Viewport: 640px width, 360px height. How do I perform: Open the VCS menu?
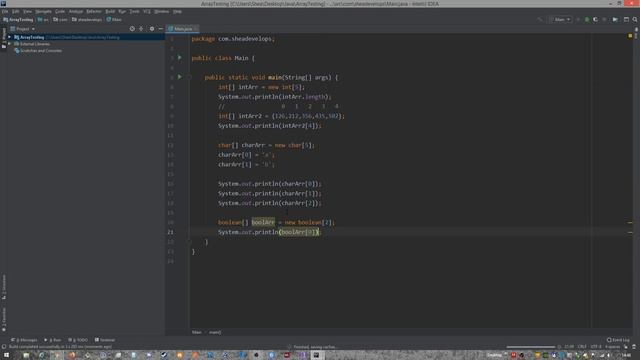tap(147, 11)
